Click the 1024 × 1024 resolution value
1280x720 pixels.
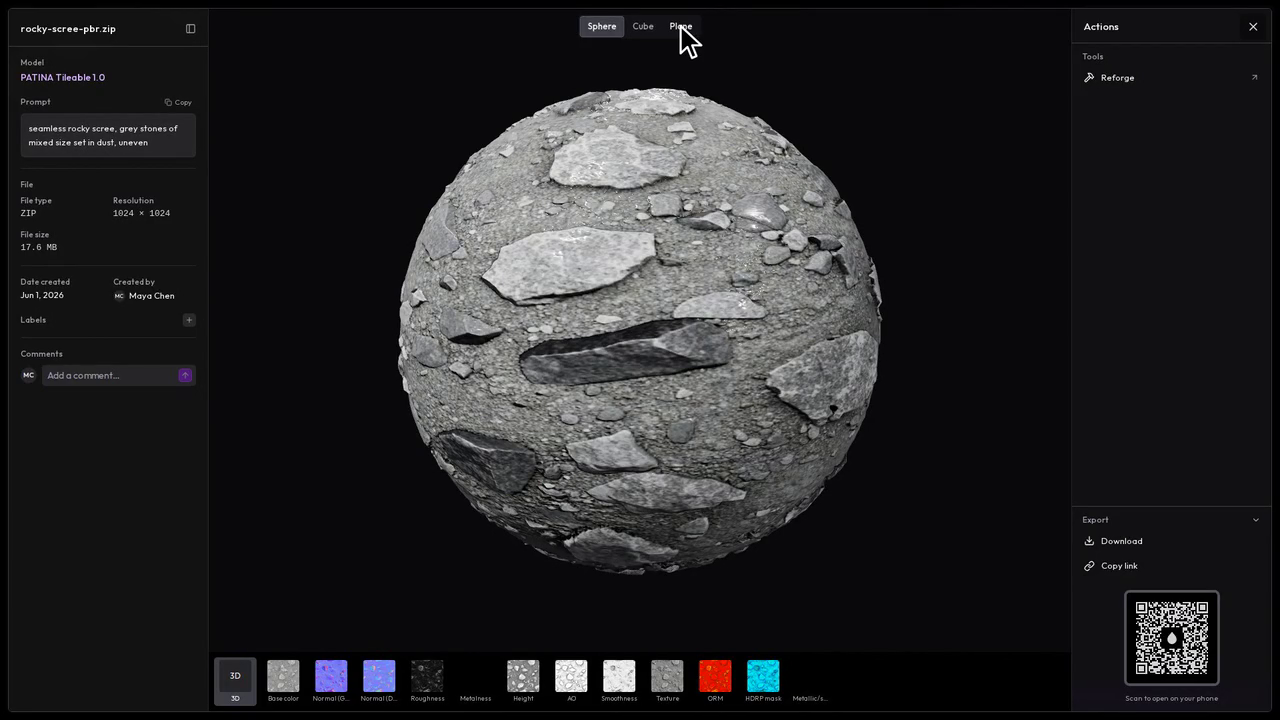coord(141,213)
